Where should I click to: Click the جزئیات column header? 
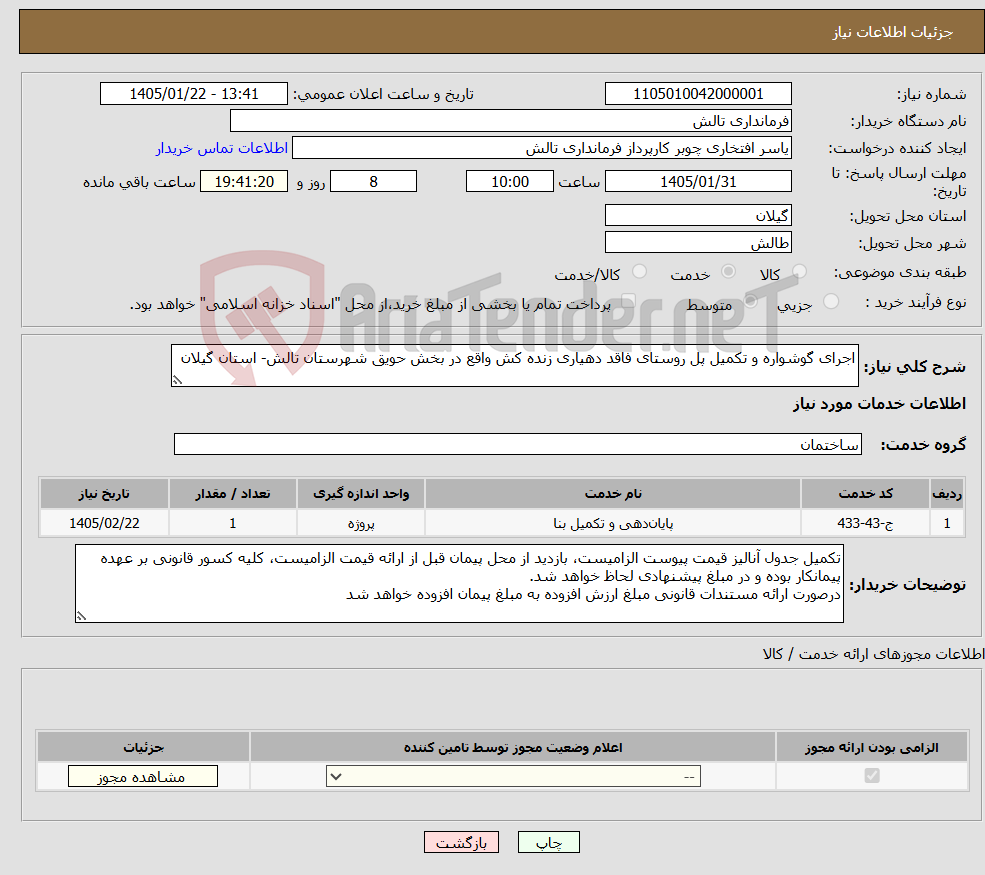[x=143, y=747]
